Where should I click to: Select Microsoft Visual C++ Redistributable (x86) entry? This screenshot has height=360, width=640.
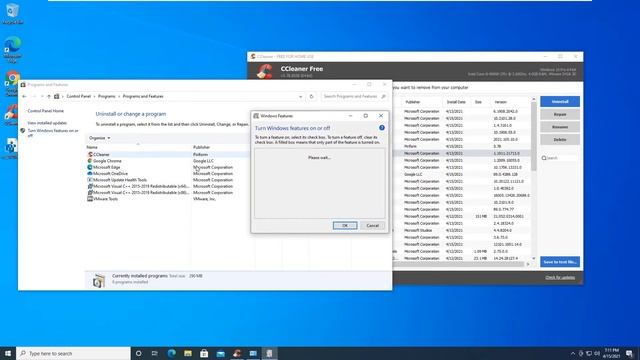pos(140,193)
